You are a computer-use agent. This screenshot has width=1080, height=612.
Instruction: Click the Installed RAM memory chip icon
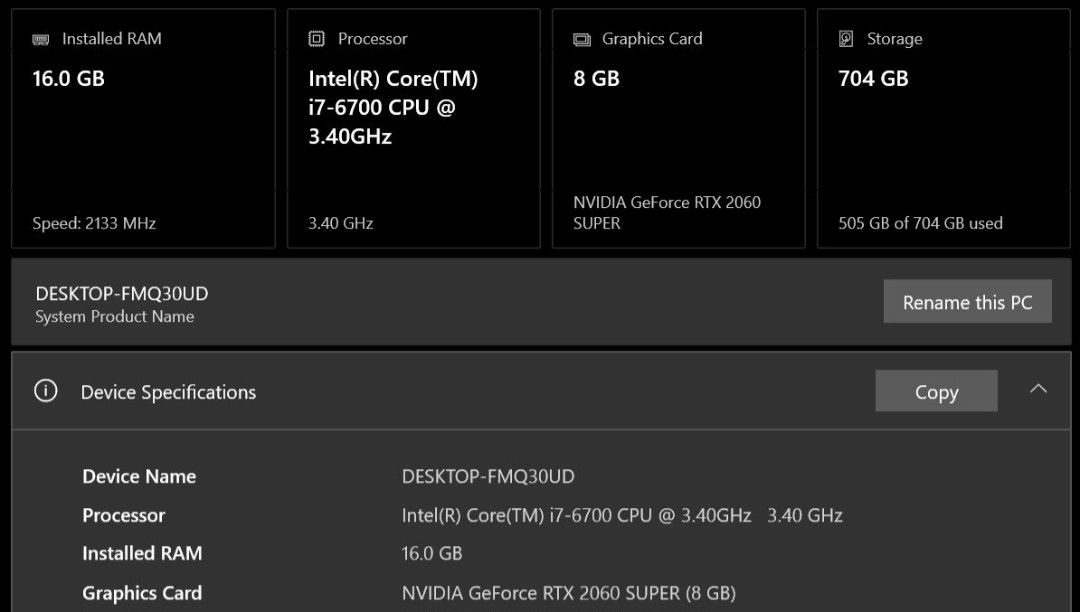point(40,38)
